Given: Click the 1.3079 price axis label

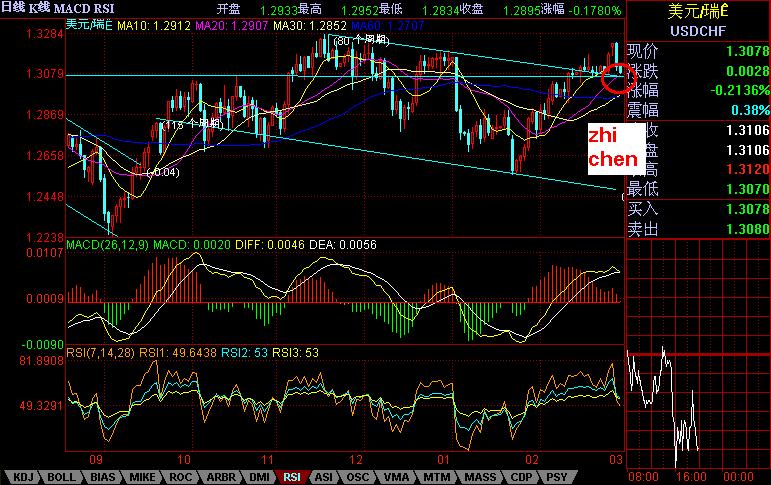Looking at the screenshot, I should pos(45,74).
